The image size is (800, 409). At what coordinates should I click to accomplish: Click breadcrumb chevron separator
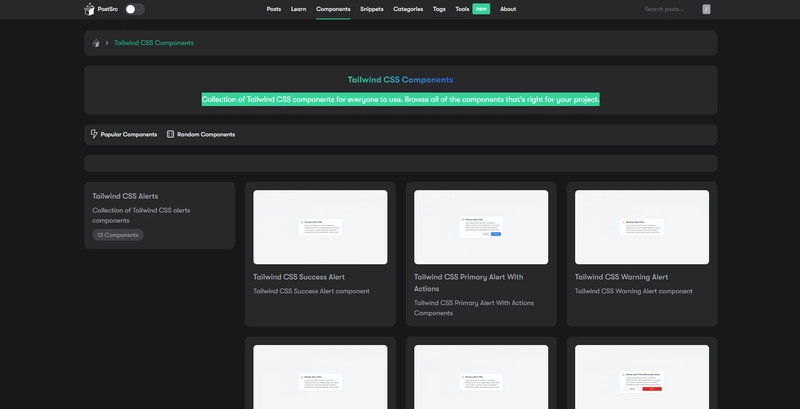tap(107, 43)
